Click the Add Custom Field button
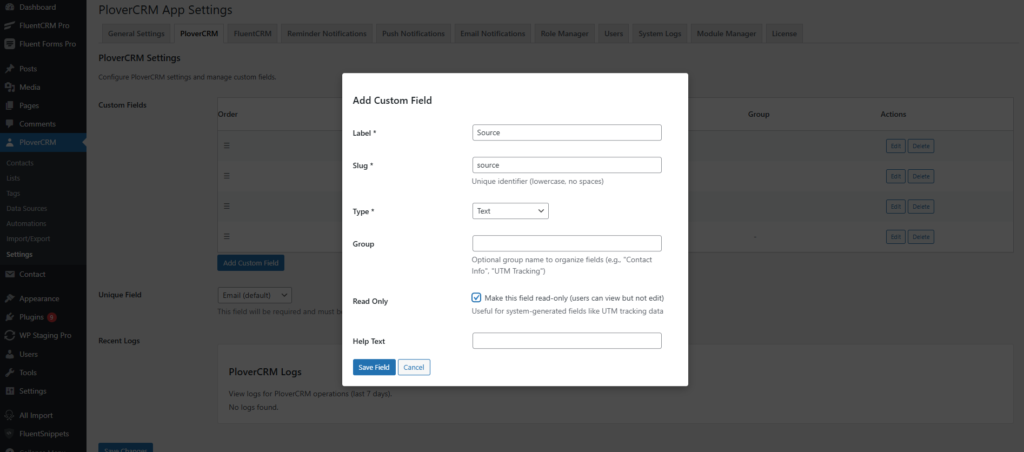The height and width of the screenshot is (452, 1024). tap(251, 263)
